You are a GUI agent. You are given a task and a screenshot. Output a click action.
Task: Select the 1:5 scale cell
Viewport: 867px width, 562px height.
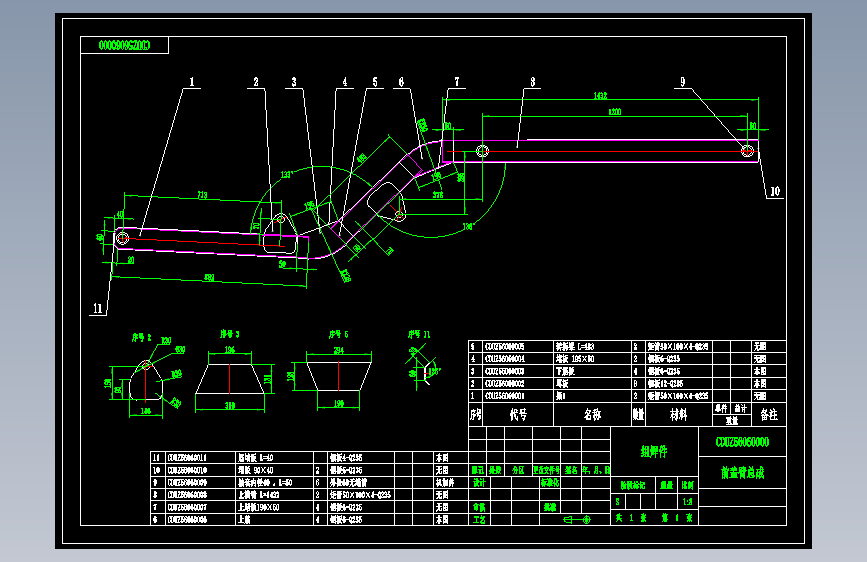[687, 502]
